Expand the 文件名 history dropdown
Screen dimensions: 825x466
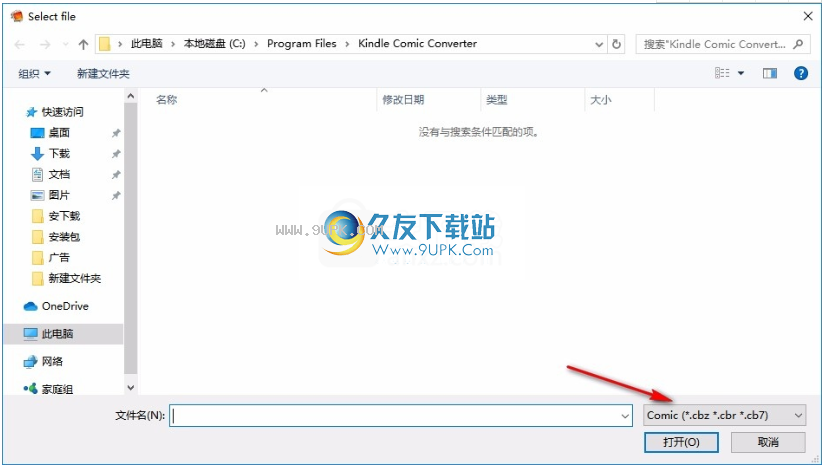click(625, 416)
